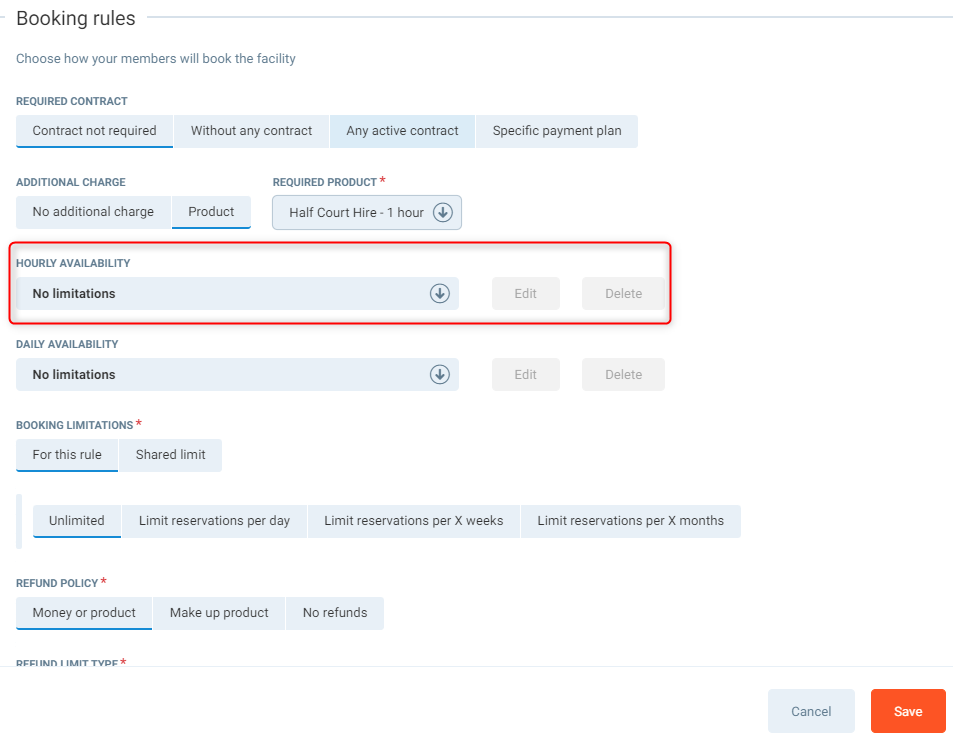This screenshot has width=953, height=756.
Task: Choose 'Without any contract' option
Action: 251,131
